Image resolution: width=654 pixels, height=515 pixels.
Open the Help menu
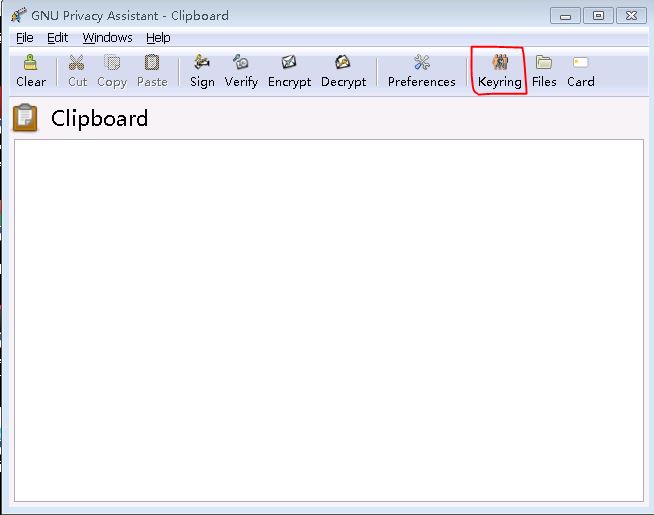pos(158,38)
